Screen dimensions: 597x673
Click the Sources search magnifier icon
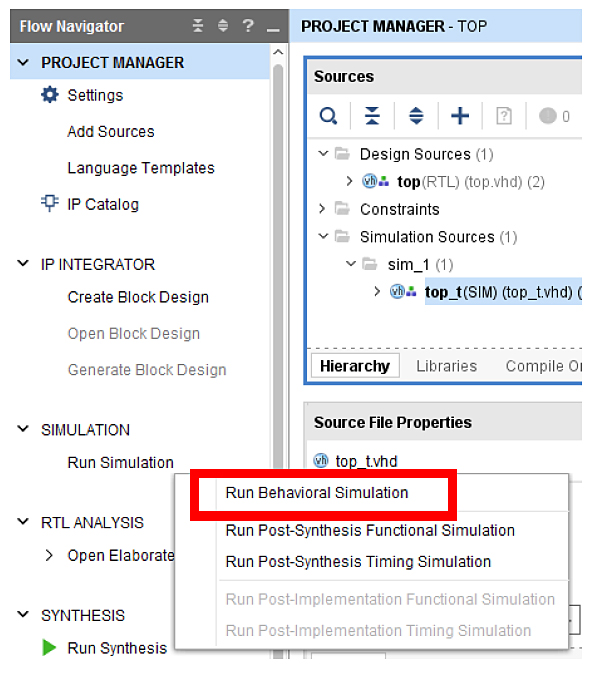(329, 116)
